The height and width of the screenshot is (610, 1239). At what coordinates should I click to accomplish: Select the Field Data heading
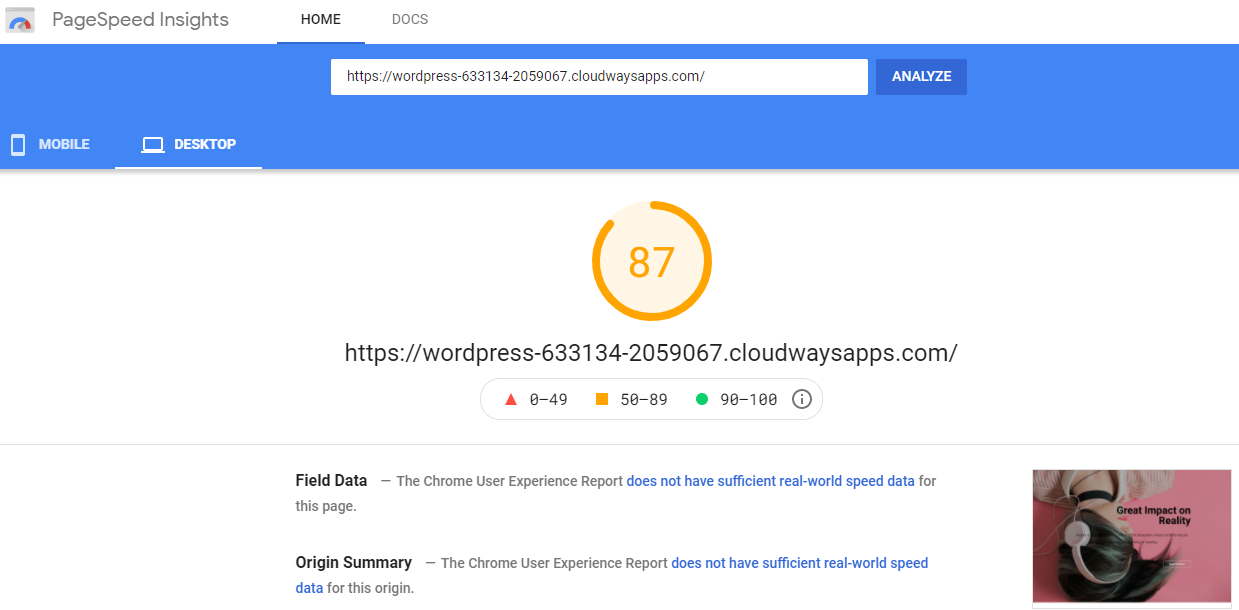coord(331,480)
